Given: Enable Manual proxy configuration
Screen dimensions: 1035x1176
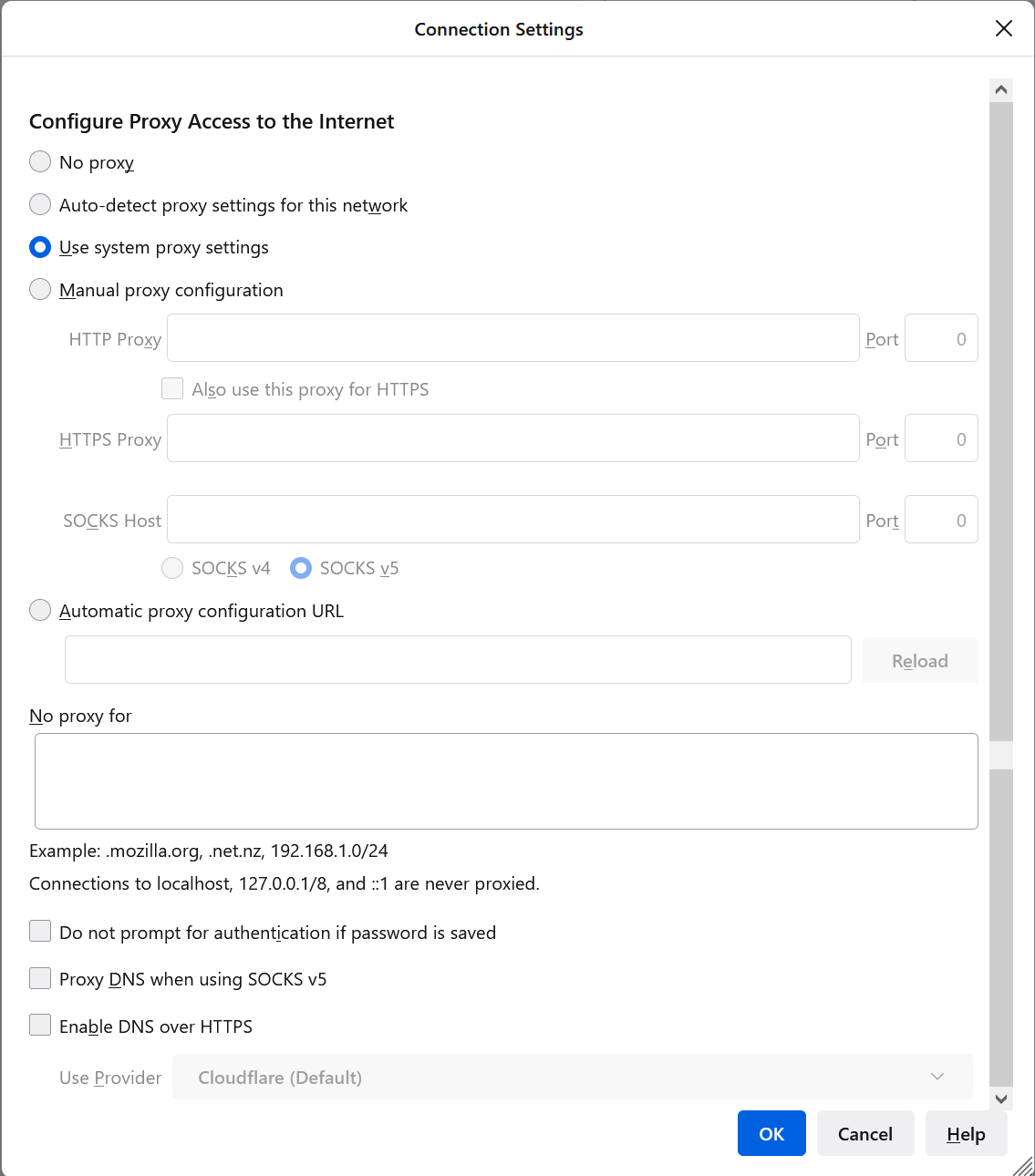Looking at the screenshot, I should [40, 289].
